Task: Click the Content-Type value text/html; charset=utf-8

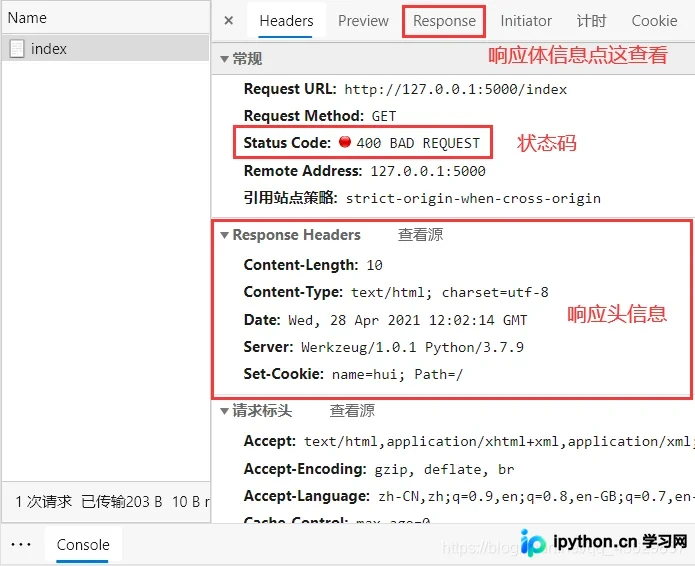Action: click(x=450, y=293)
